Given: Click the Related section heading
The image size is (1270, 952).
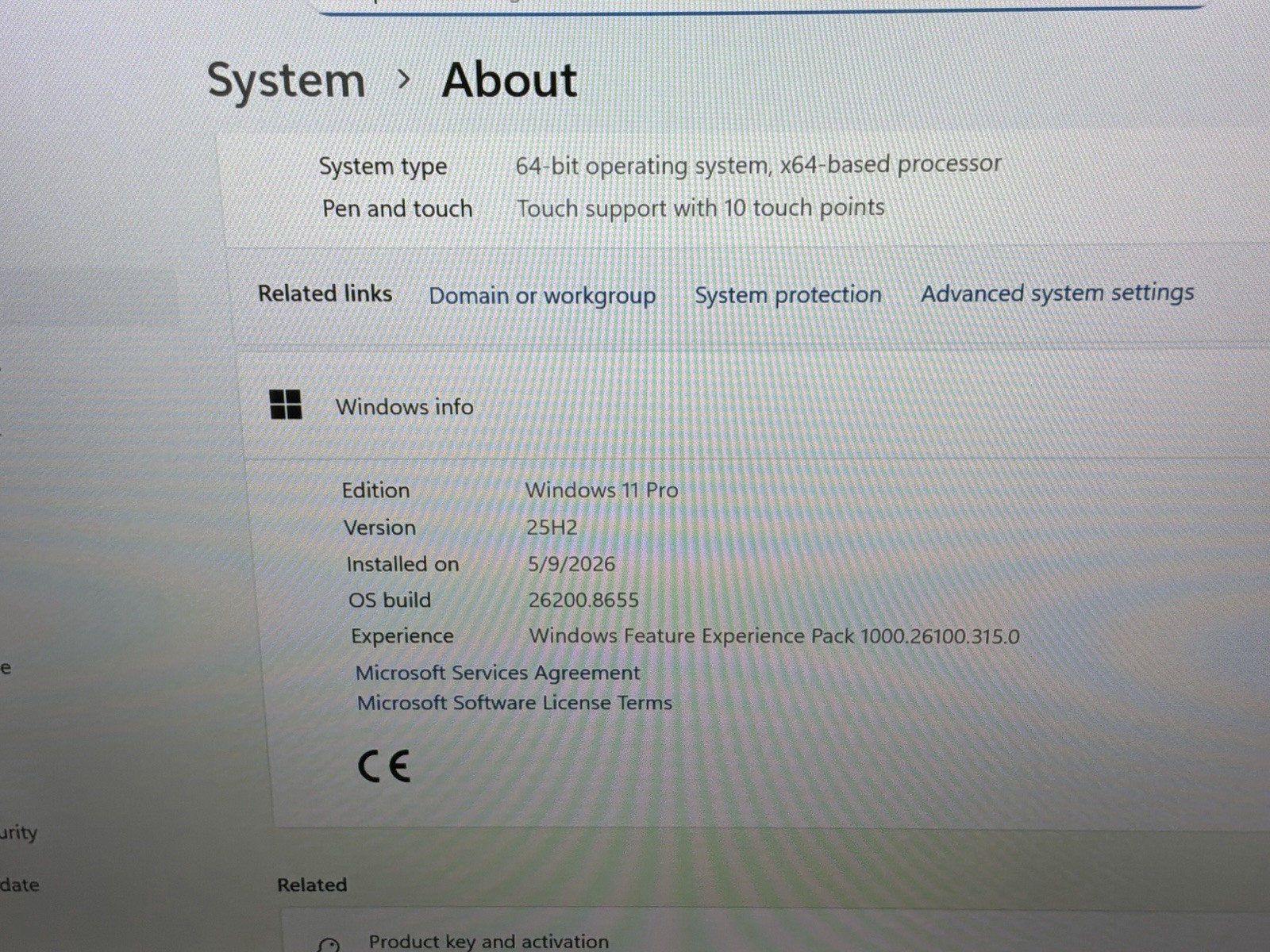Looking at the screenshot, I should [312, 885].
